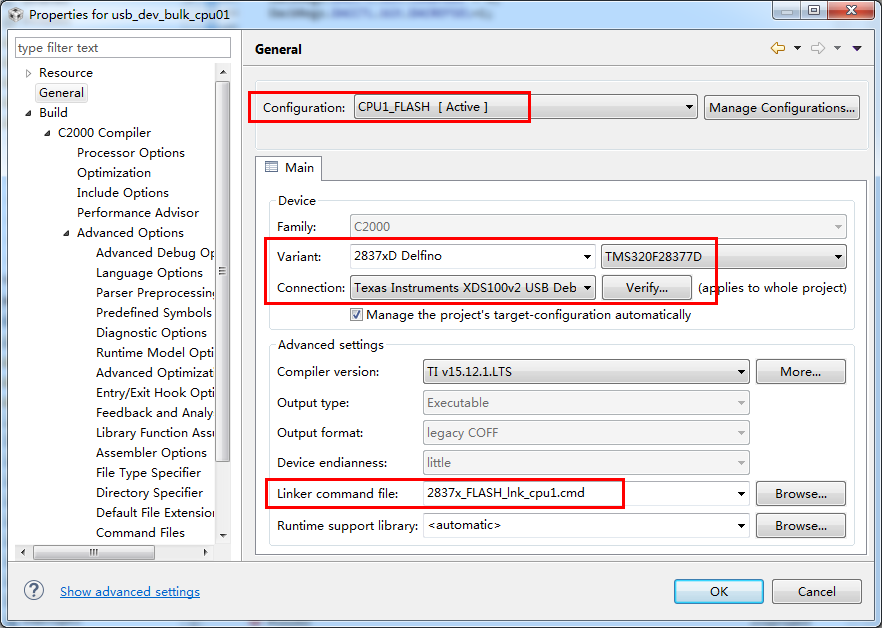Image resolution: width=882 pixels, height=628 pixels.
Task: Click the type filter text field
Action: pyautogui.click(x=123, y=48)
